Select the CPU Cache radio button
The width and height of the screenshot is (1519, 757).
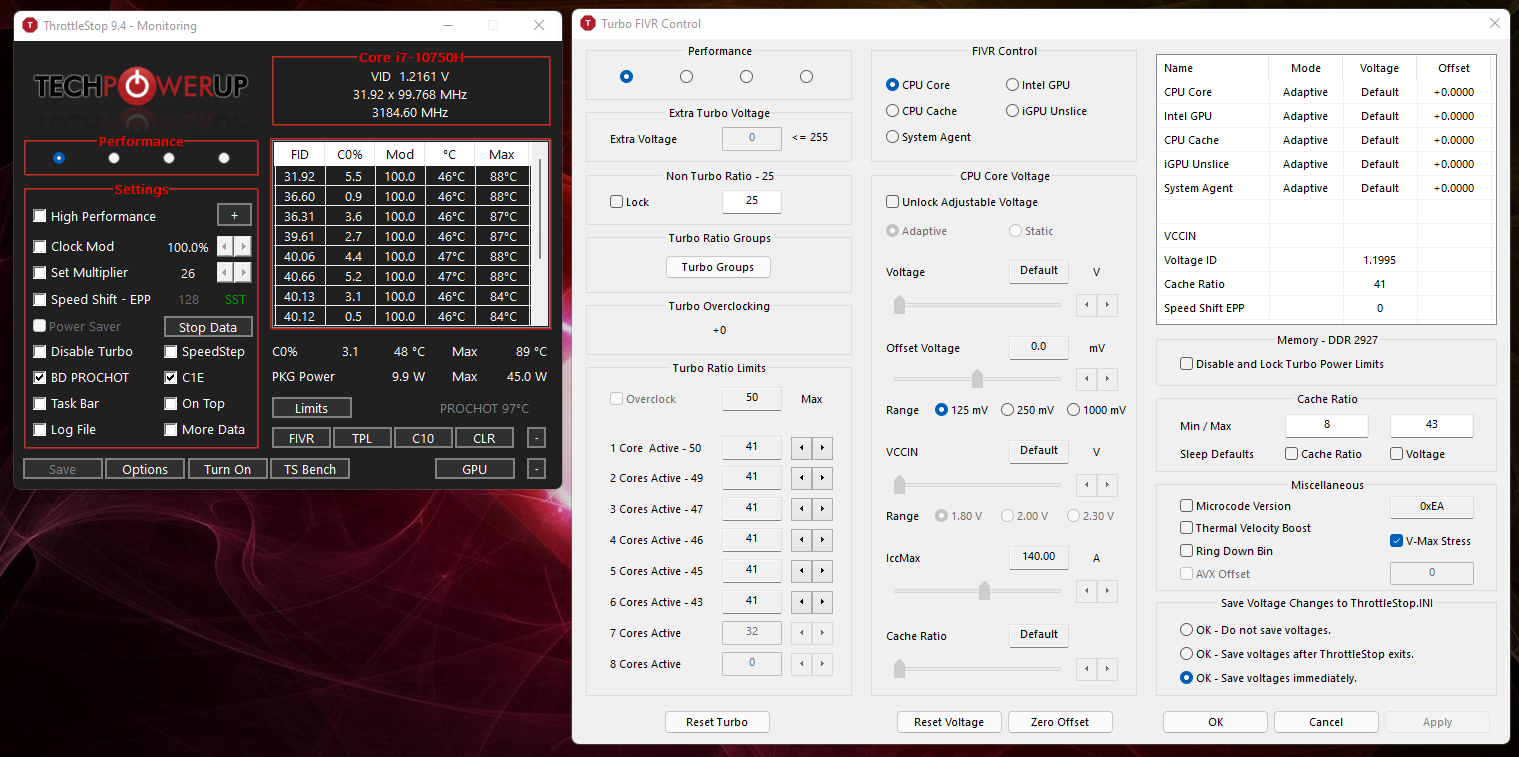point(893,111)
